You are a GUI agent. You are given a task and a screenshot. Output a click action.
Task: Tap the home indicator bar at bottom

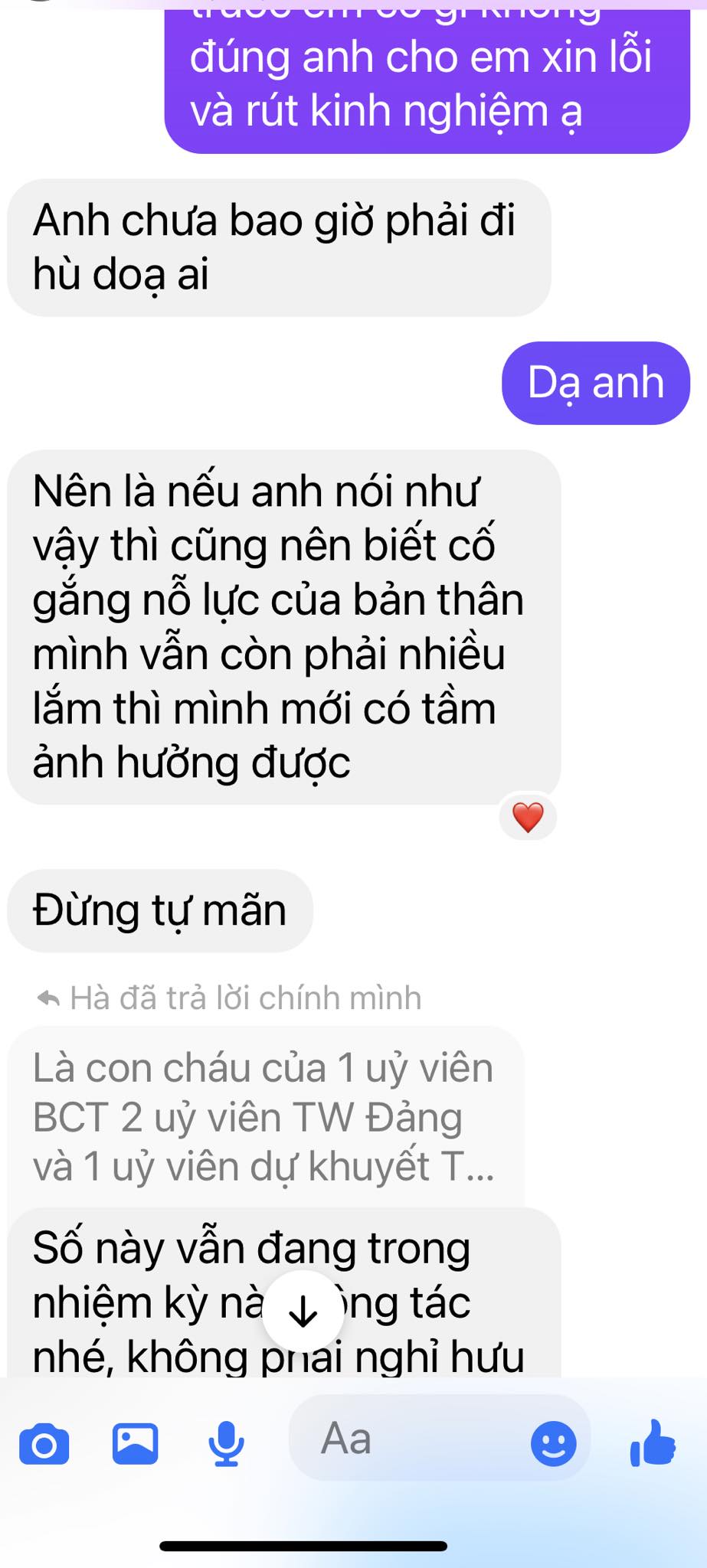pos(303,1546)
